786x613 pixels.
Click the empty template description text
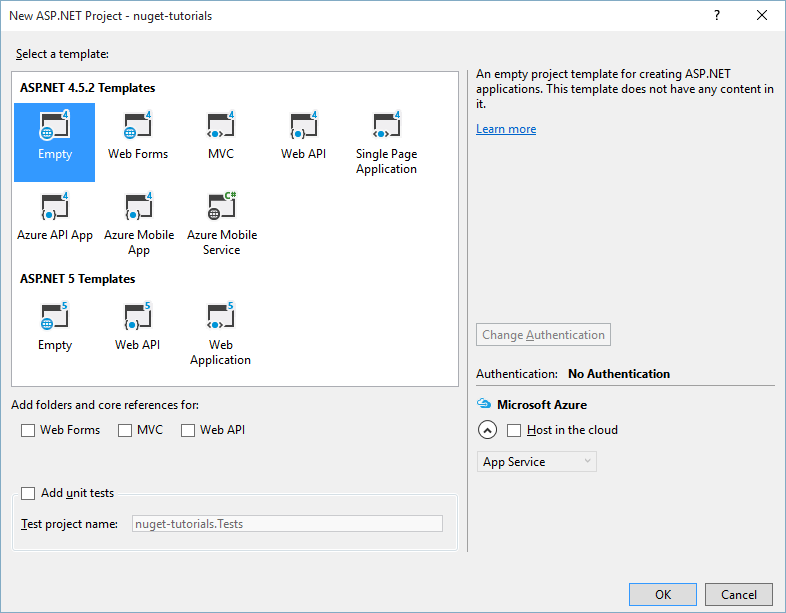[x=625, y=89]
